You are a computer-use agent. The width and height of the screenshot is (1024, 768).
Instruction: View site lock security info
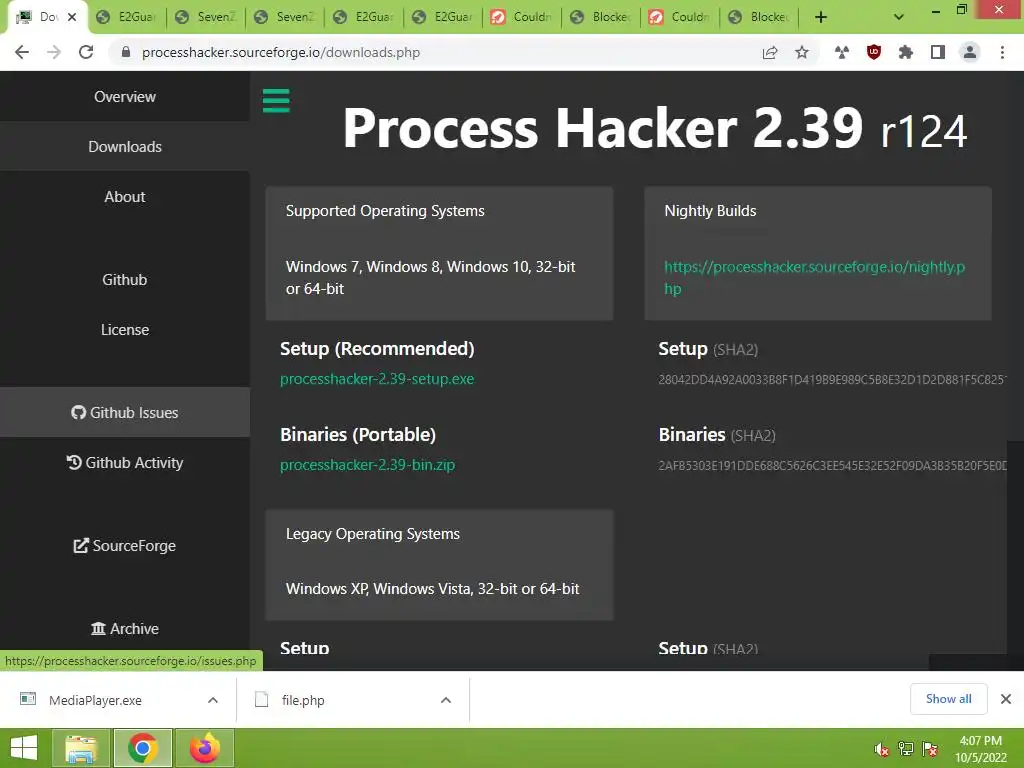point(126,52)
